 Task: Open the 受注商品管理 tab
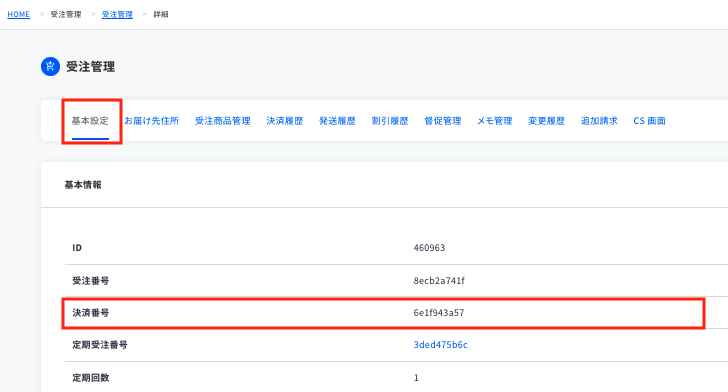click(x=223, y=121)
